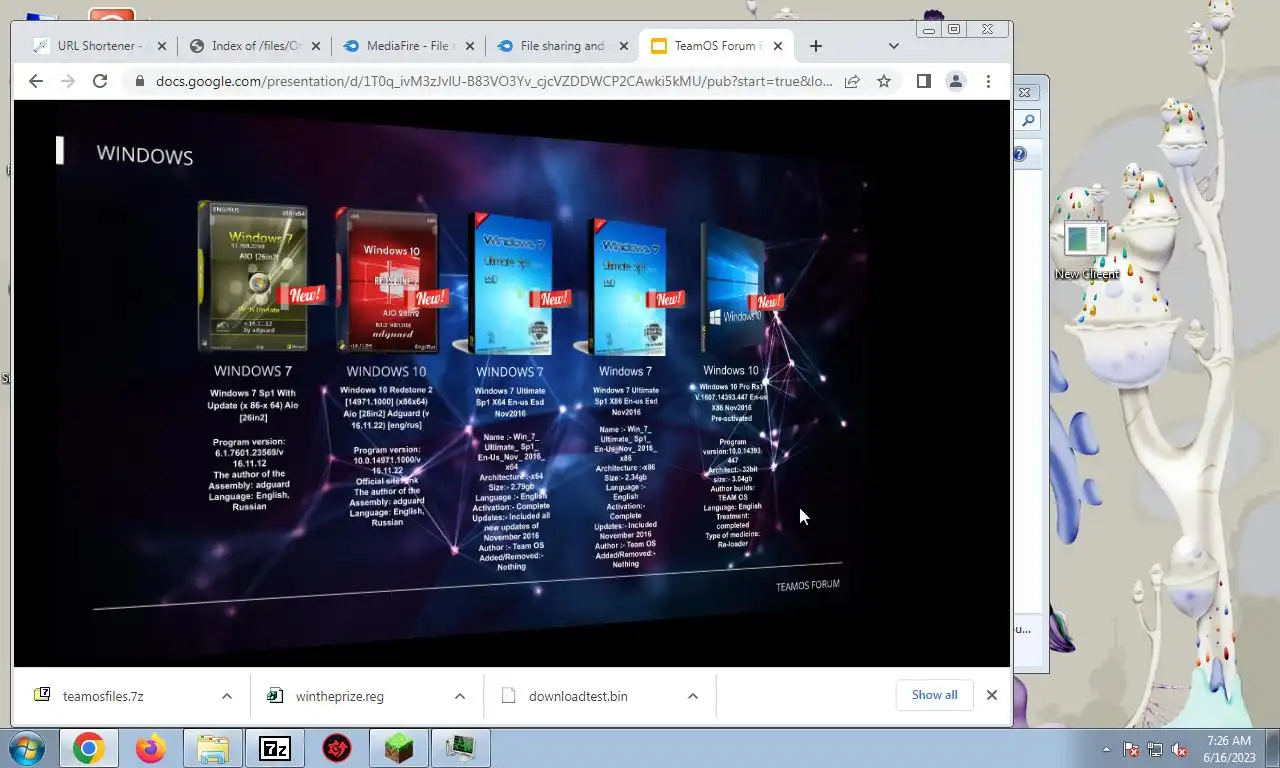Open the New Client desktop shortcut
Screen dimensions: 1280x768
coord(1086,250)
